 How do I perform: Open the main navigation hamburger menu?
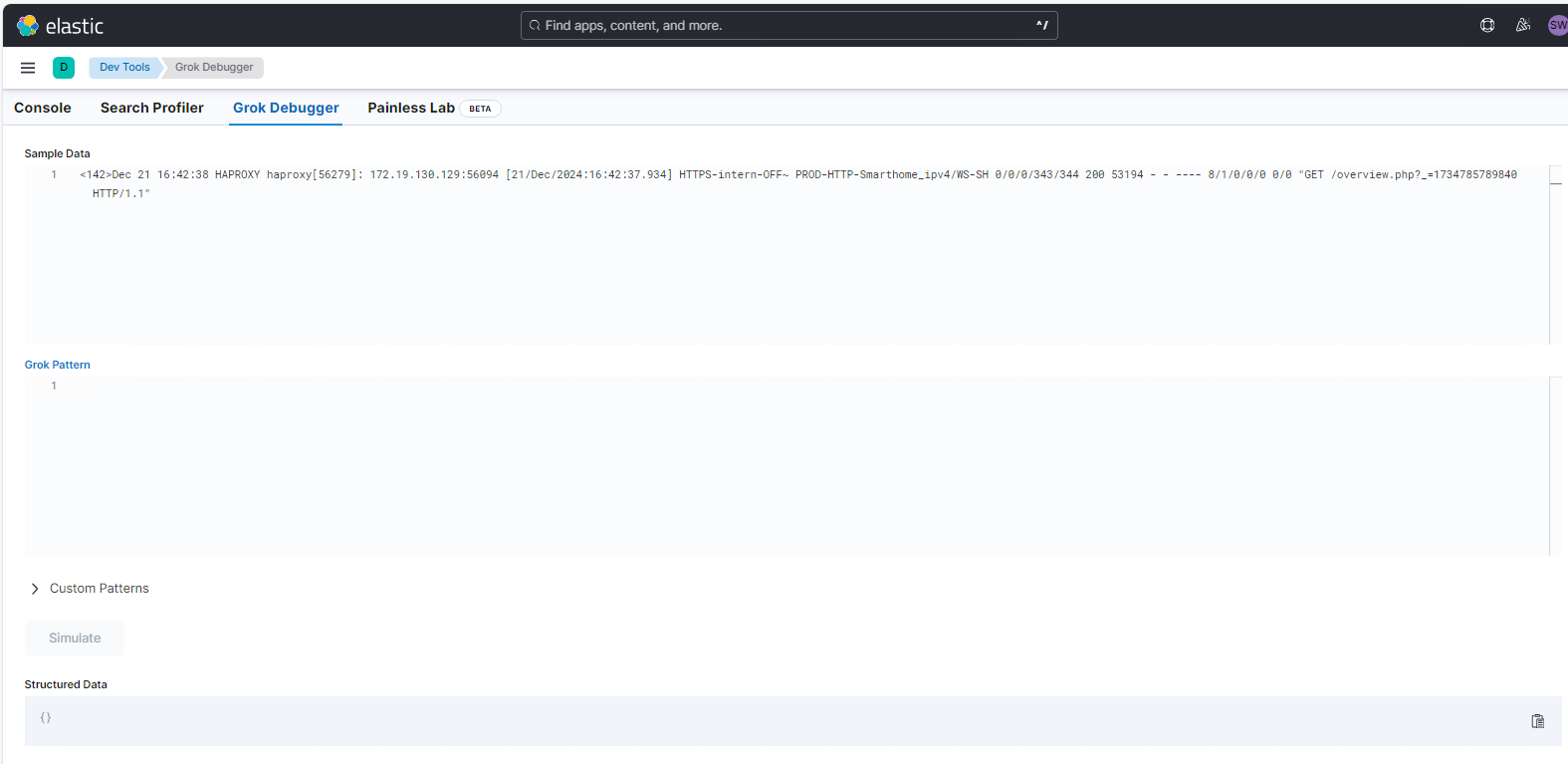pyautogui.click(x=28, y=68)
